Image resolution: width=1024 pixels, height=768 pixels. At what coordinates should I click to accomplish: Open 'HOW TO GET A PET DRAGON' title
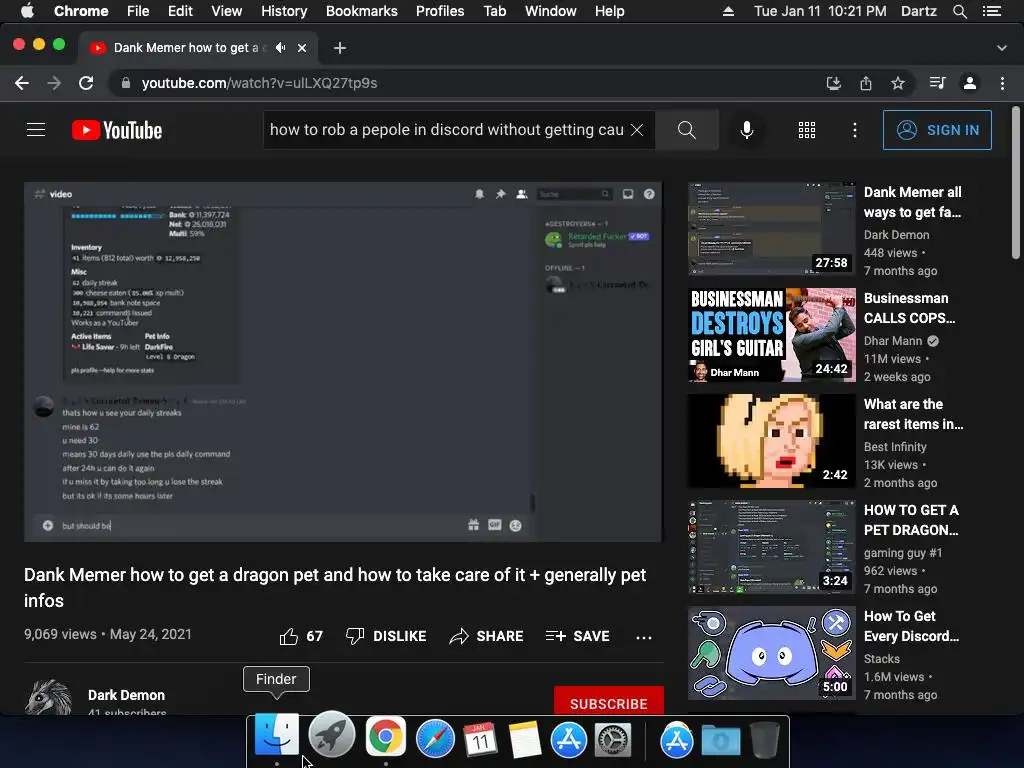pos(911,520)
